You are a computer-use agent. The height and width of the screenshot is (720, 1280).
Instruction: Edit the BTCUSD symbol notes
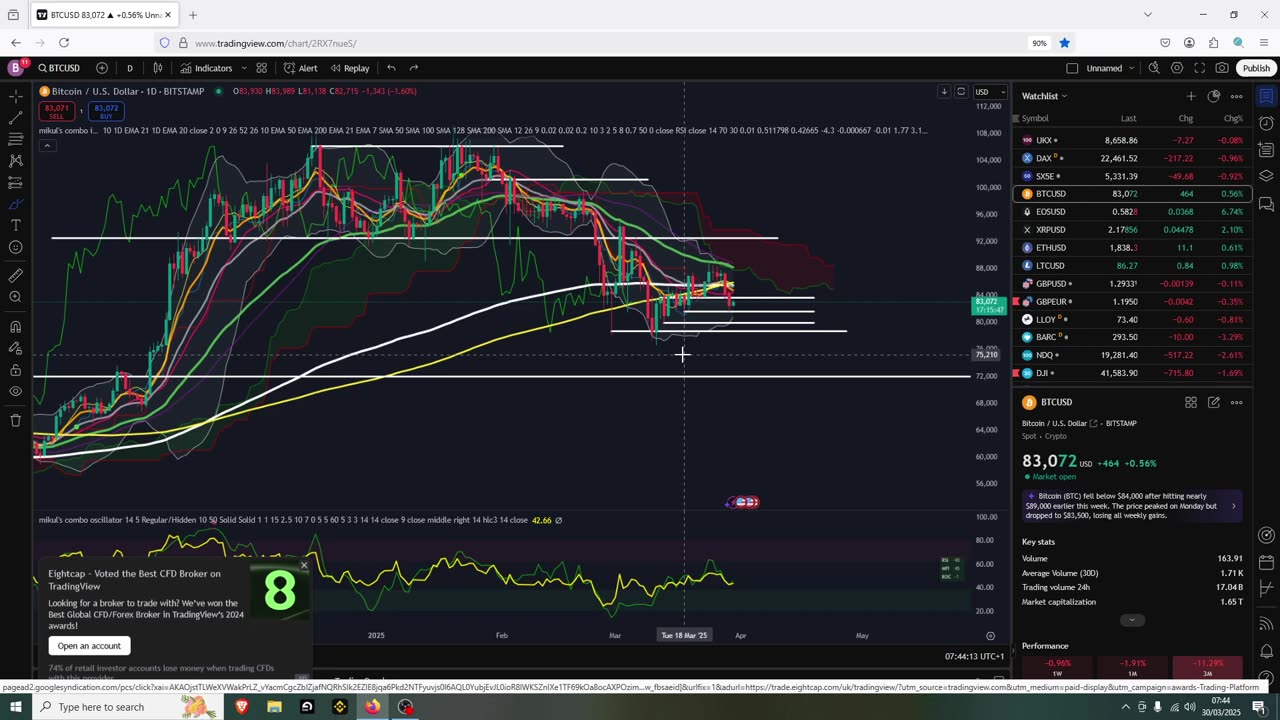tap(1213, 402)
